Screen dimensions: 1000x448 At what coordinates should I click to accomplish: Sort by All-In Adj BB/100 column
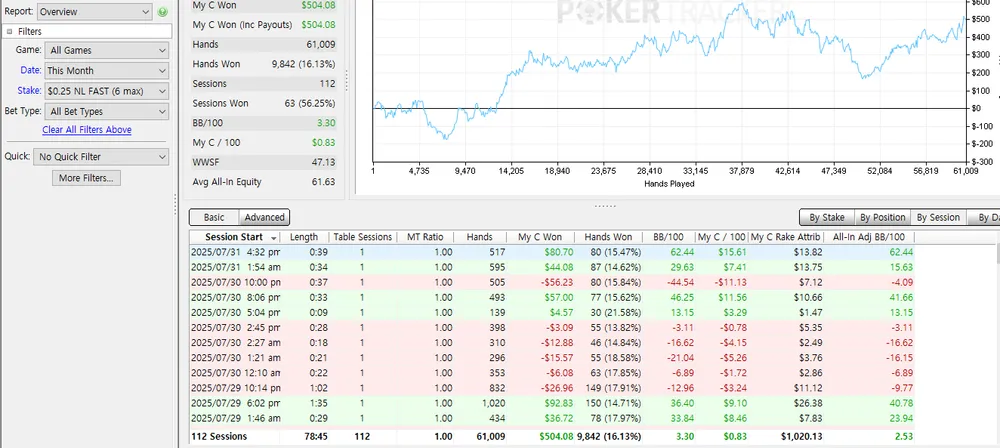coord(869,237)
